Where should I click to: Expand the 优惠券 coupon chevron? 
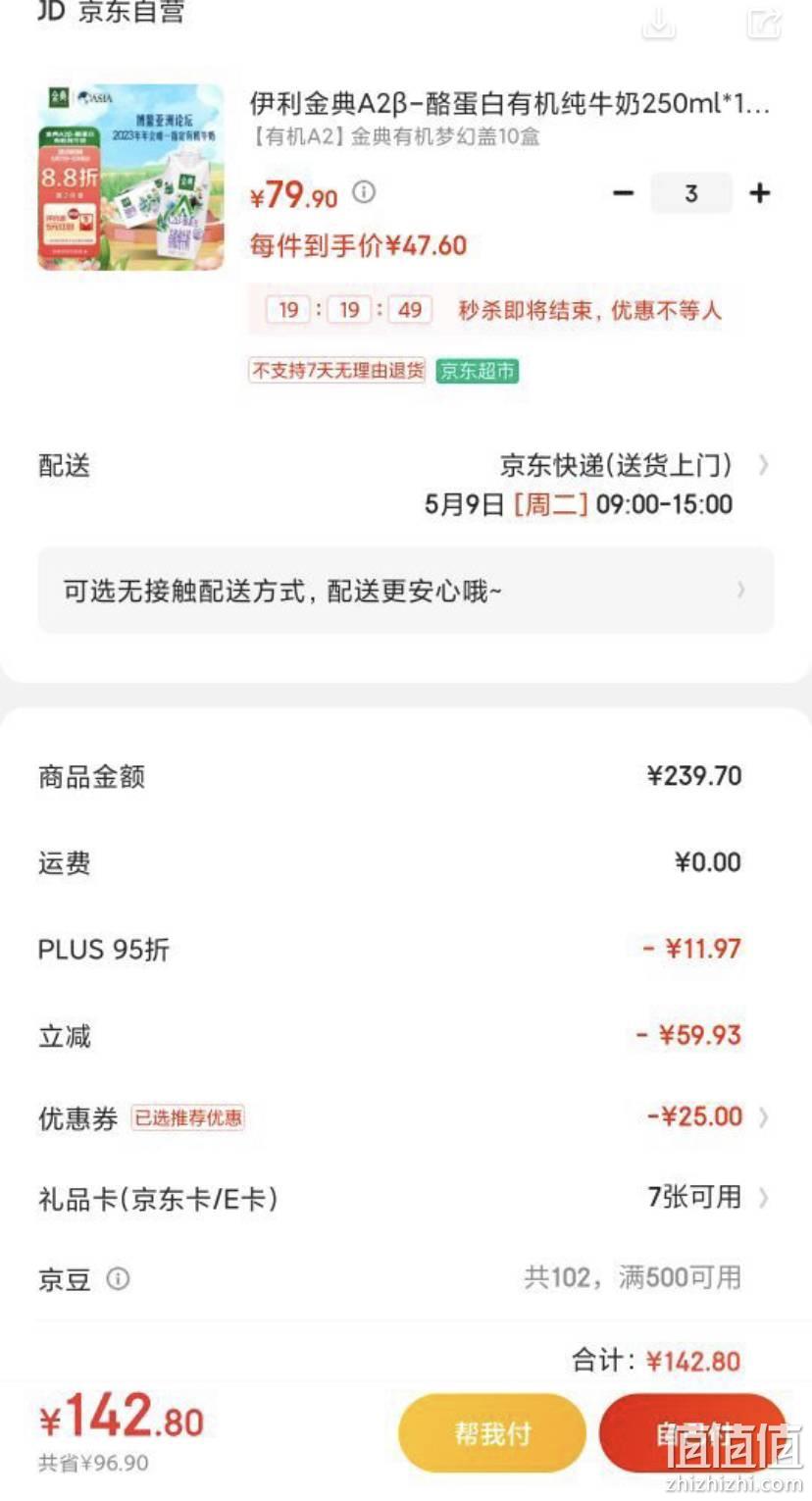[x=763, y=1117]
